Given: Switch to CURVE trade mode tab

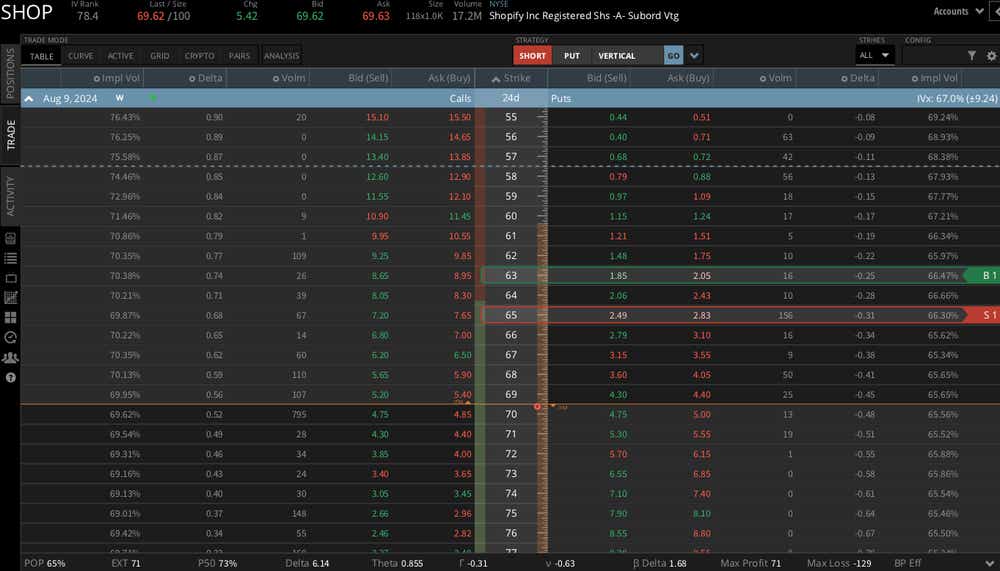Looking at the screenshot, I should click(80, 56).
